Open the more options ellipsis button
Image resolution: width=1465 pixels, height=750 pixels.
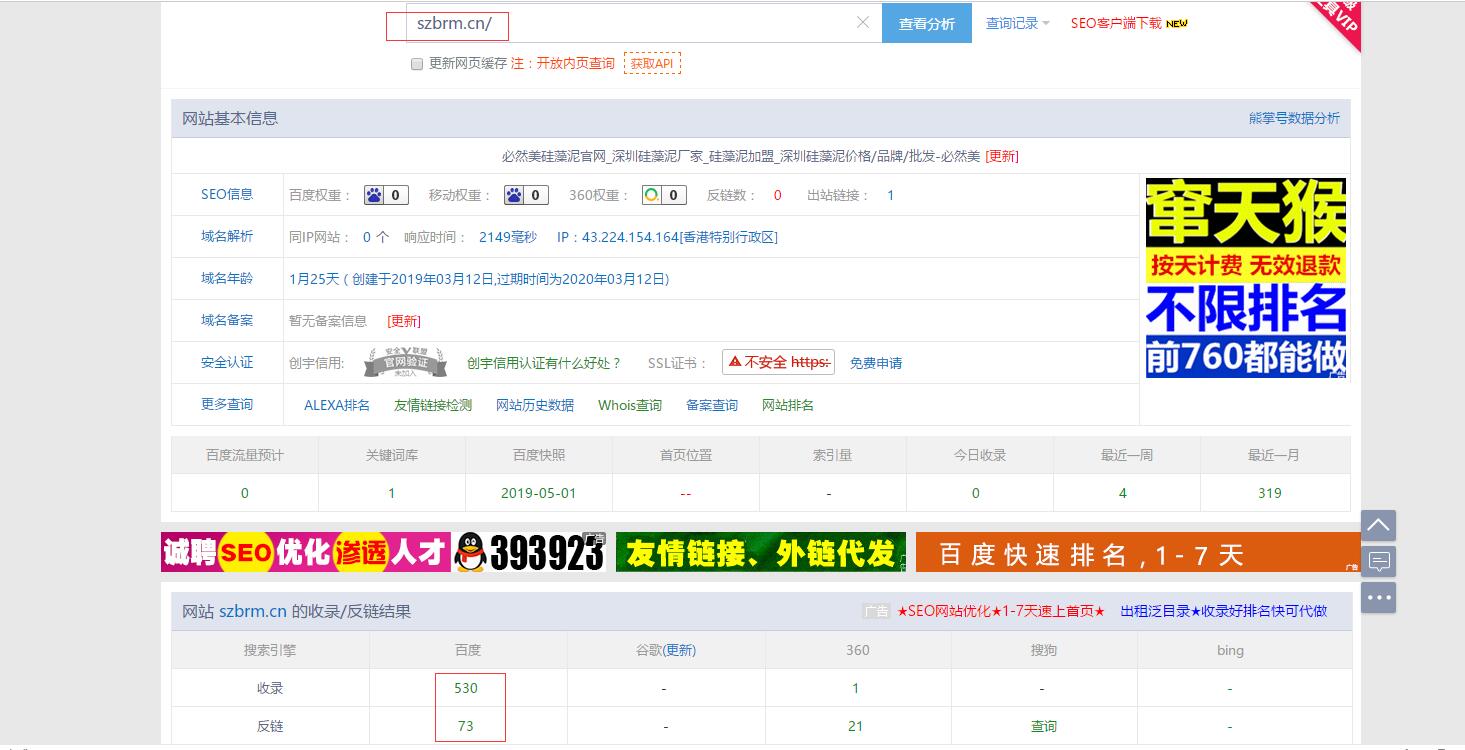(1378, 597)
